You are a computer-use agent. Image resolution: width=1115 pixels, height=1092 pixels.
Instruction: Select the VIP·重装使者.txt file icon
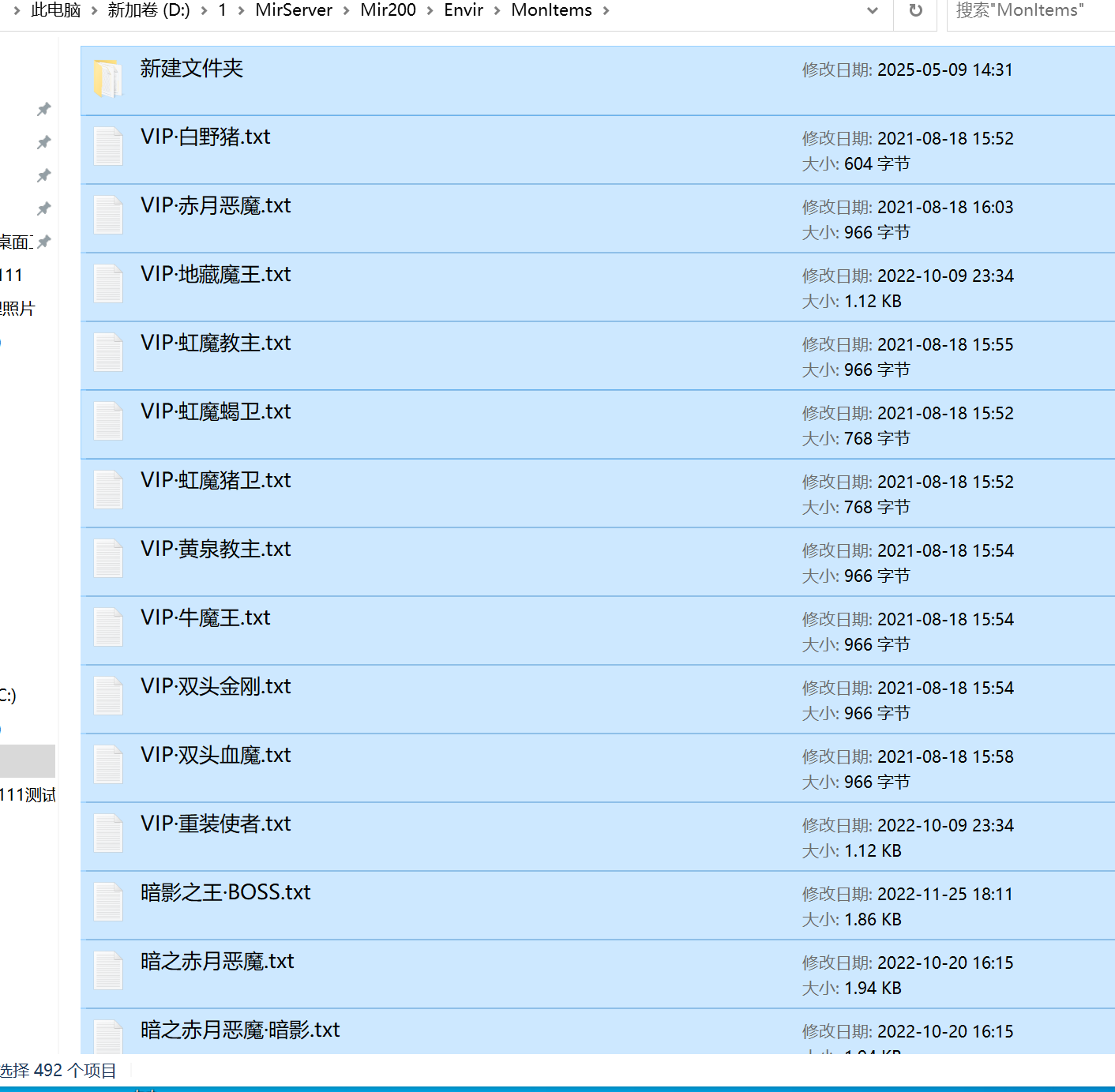tap(108, 833)
